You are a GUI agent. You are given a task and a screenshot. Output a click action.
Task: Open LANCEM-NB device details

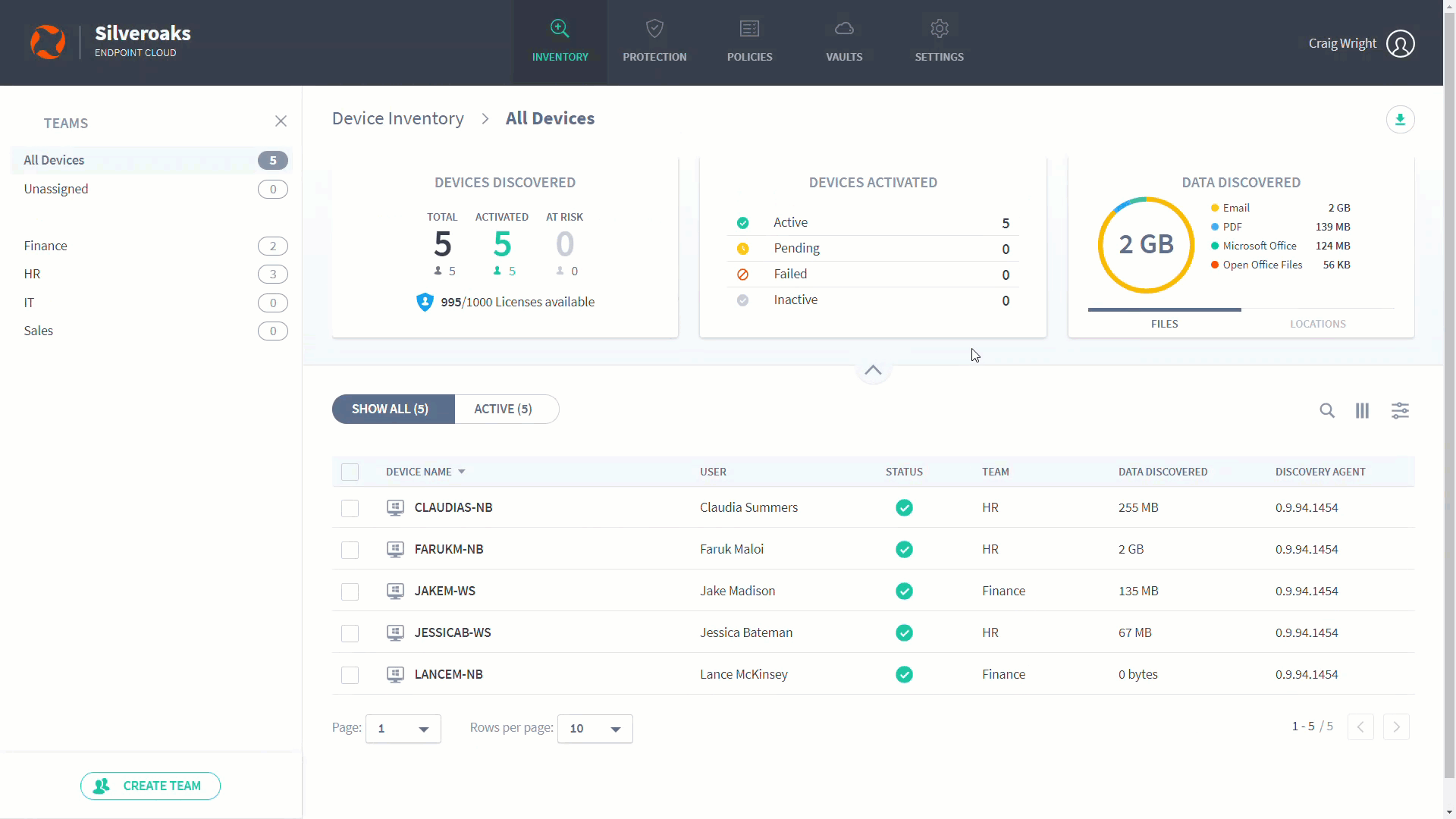pyautogui.click(x=448, y=674)
